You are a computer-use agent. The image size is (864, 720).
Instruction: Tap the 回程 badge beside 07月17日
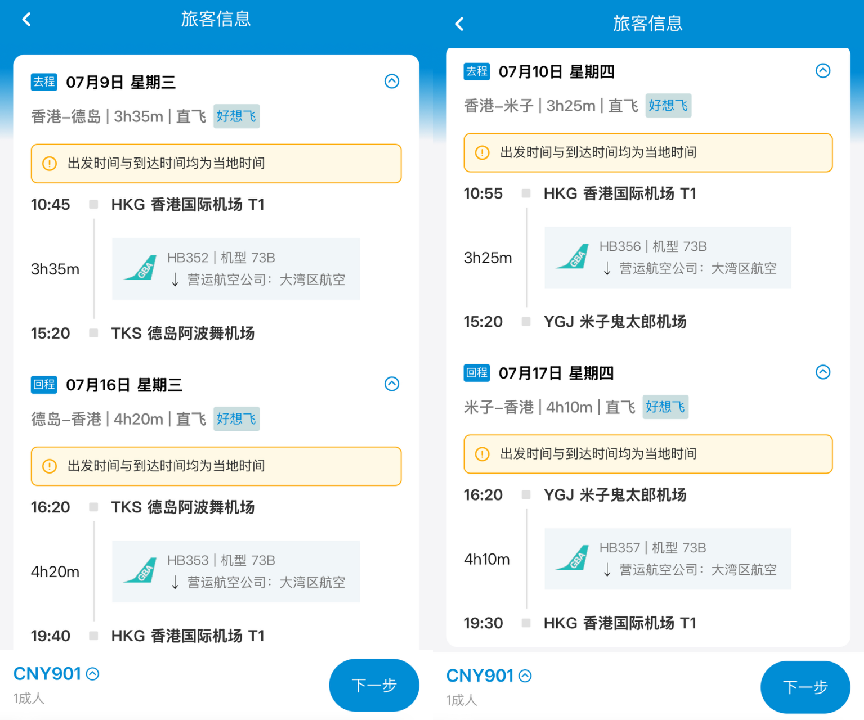pyautogui.click(x=477, y=373)
